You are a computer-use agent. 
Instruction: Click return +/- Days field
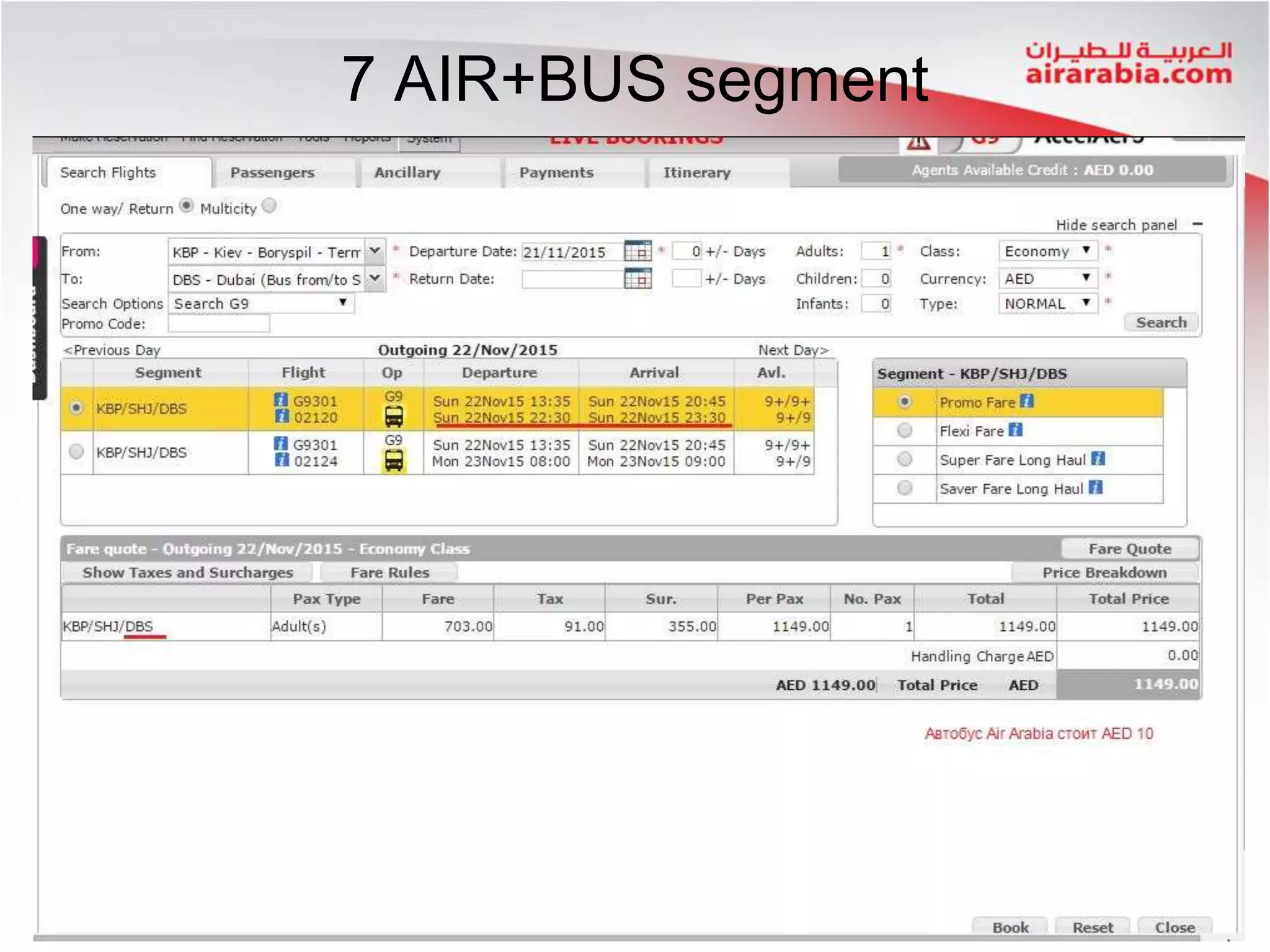[x=687, y=278]
